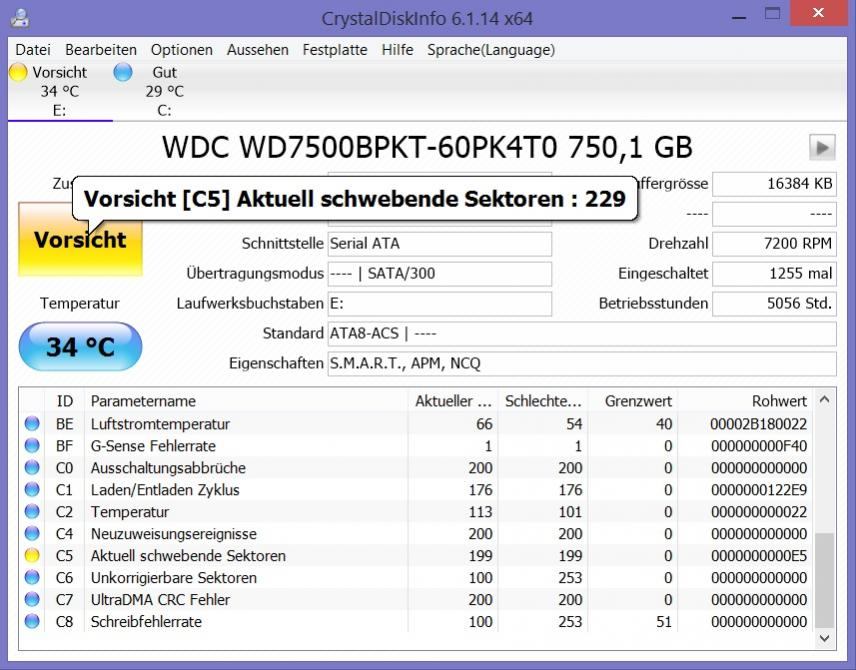Click raw value 0000000000E5

tap(759, 555)
